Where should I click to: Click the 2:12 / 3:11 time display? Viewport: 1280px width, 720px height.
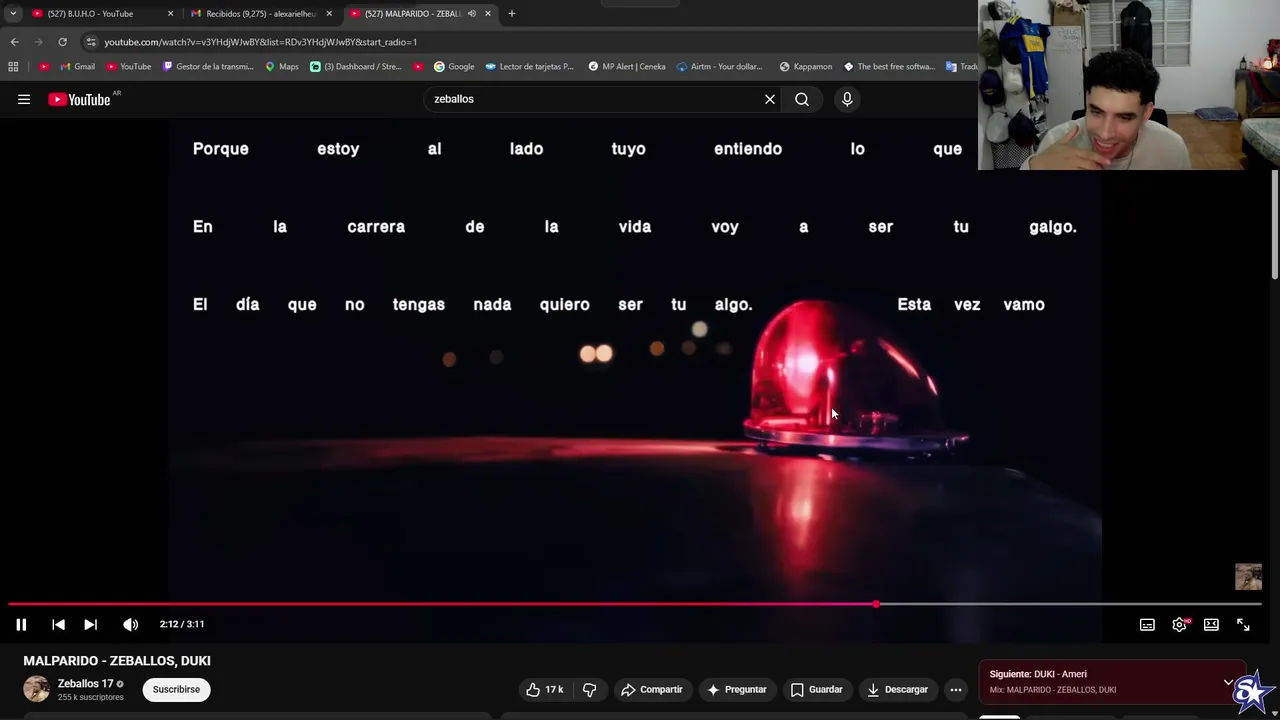(x=182, y=624)
